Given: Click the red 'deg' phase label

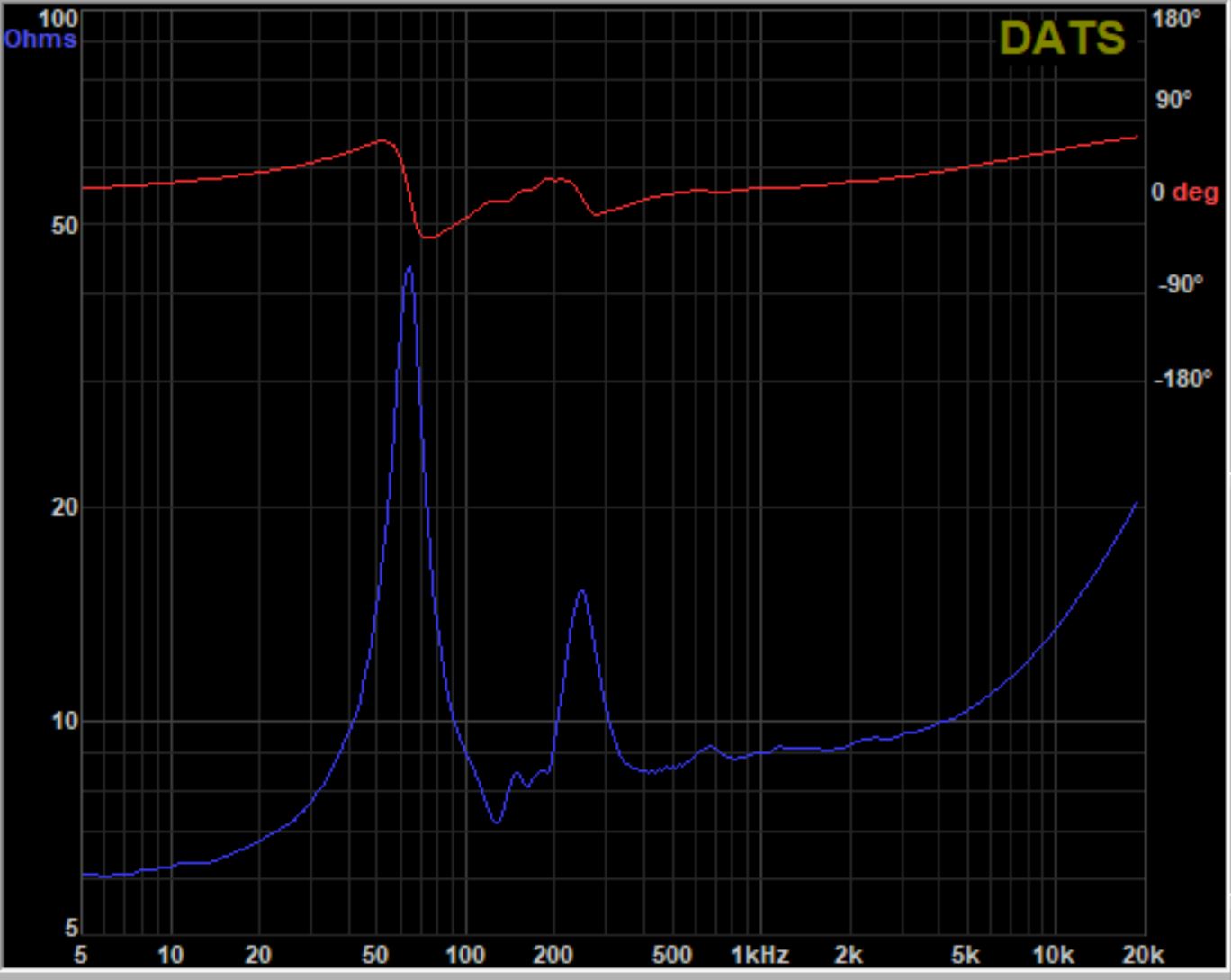Looking at the screenshot, I should 1195,192.
